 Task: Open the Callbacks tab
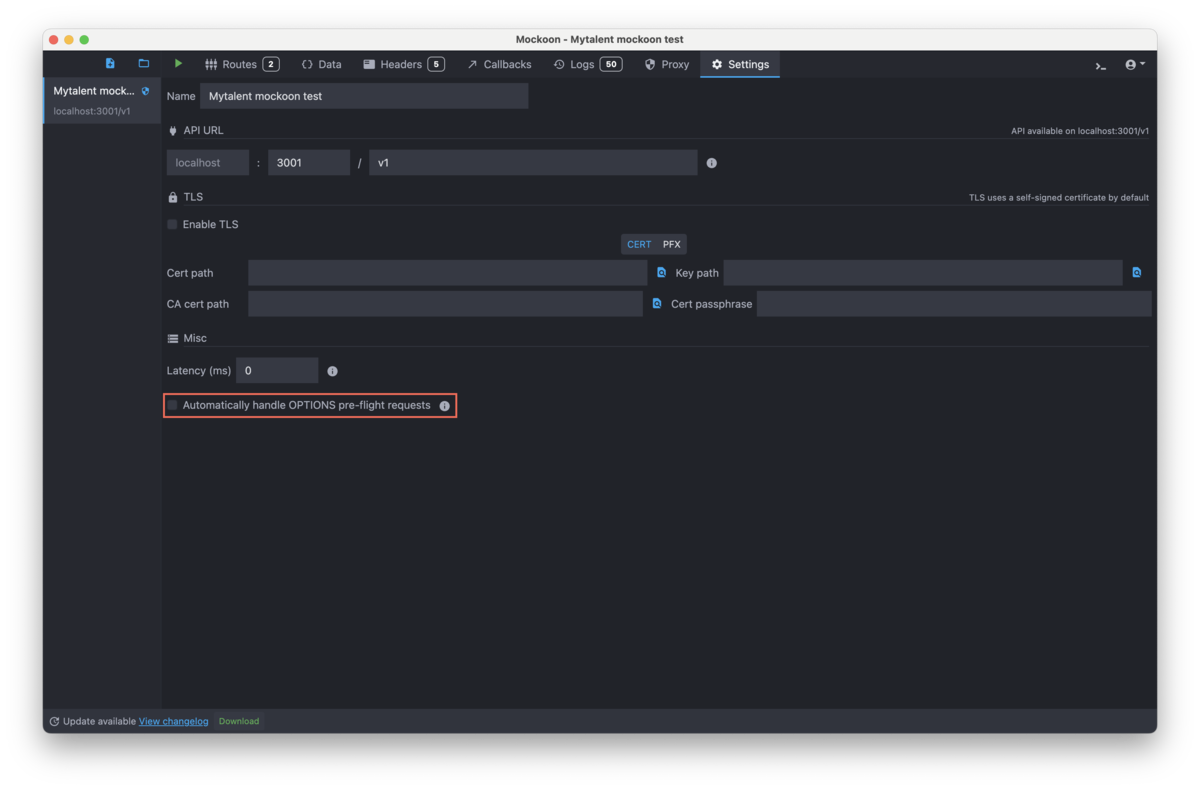[499, 64]
